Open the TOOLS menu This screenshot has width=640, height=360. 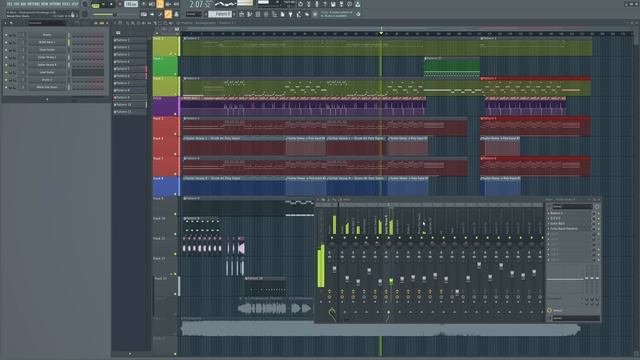(x=66, y=4)
